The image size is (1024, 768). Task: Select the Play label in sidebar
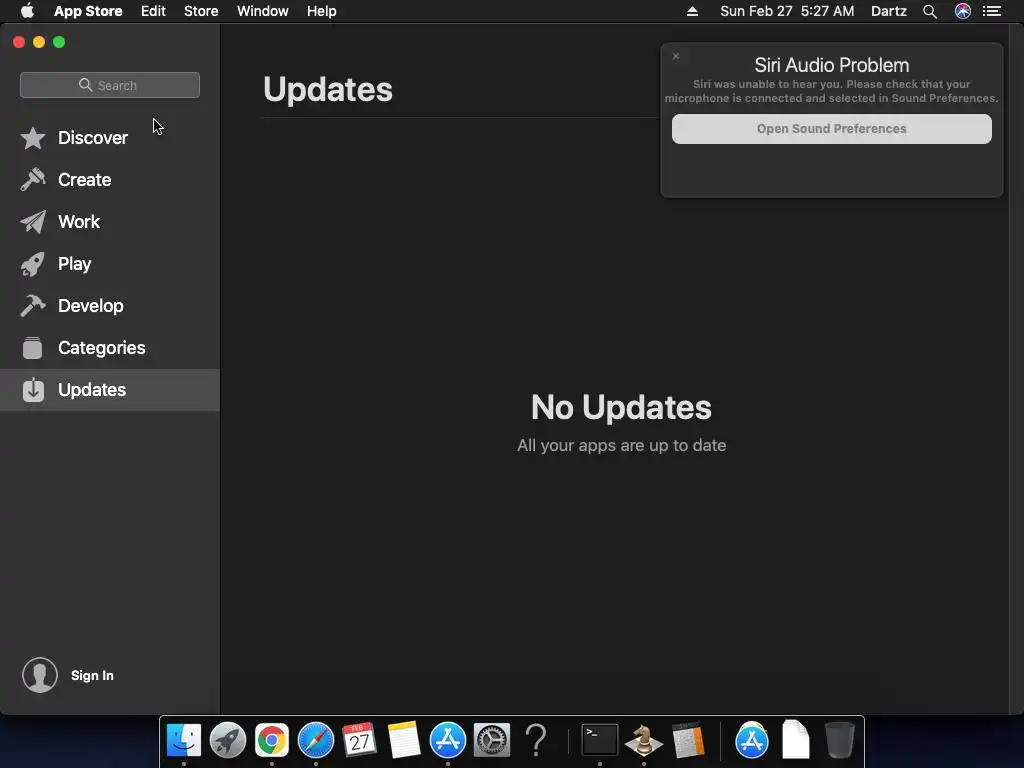(74, 264)
